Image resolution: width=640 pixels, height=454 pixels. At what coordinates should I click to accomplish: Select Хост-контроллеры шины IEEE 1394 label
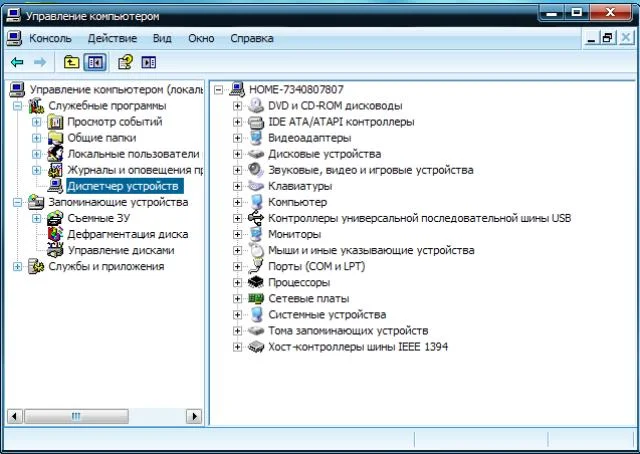point(358,347)
